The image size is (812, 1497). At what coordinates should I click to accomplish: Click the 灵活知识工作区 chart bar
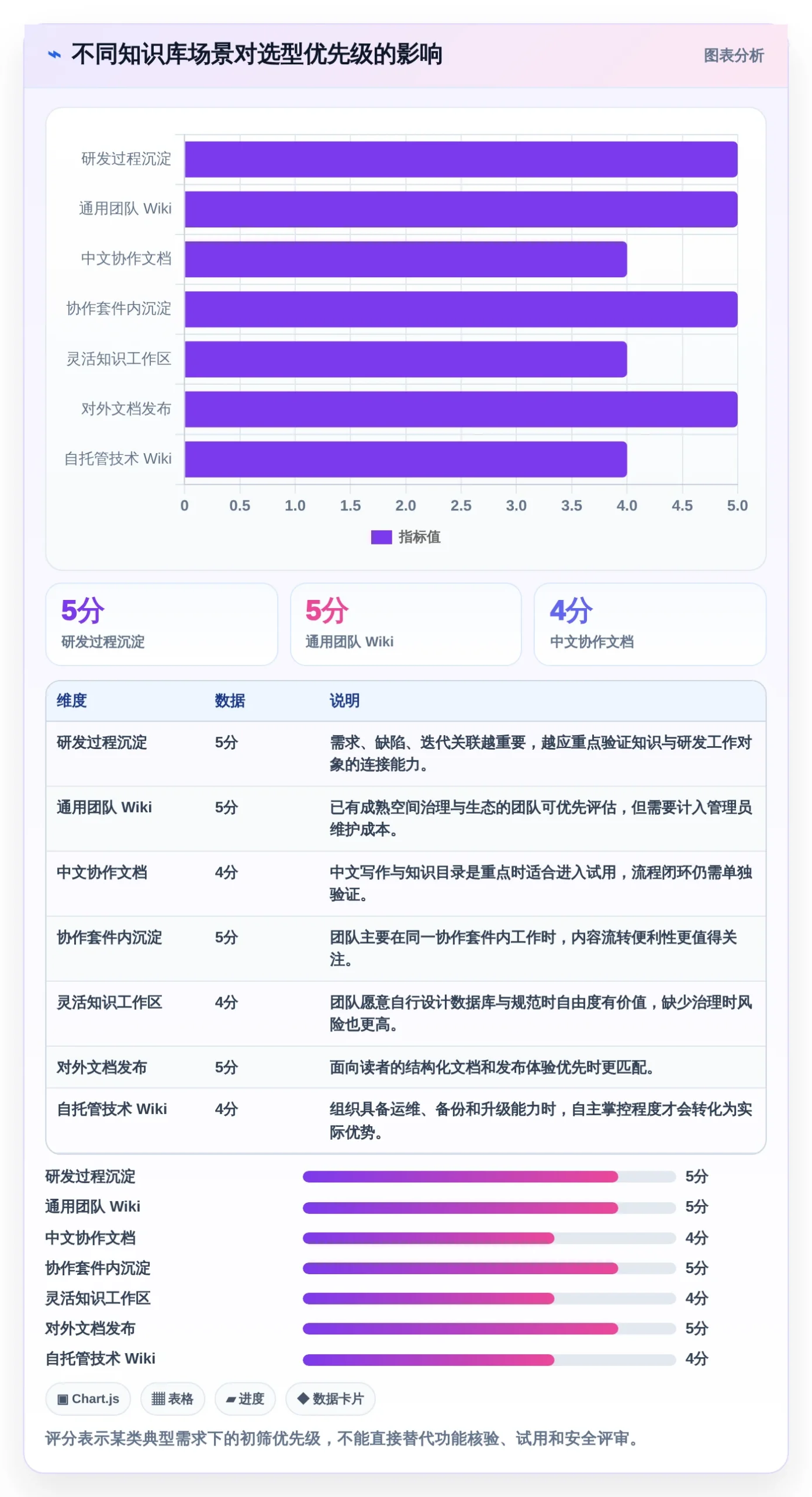click(x=406, y=359)
